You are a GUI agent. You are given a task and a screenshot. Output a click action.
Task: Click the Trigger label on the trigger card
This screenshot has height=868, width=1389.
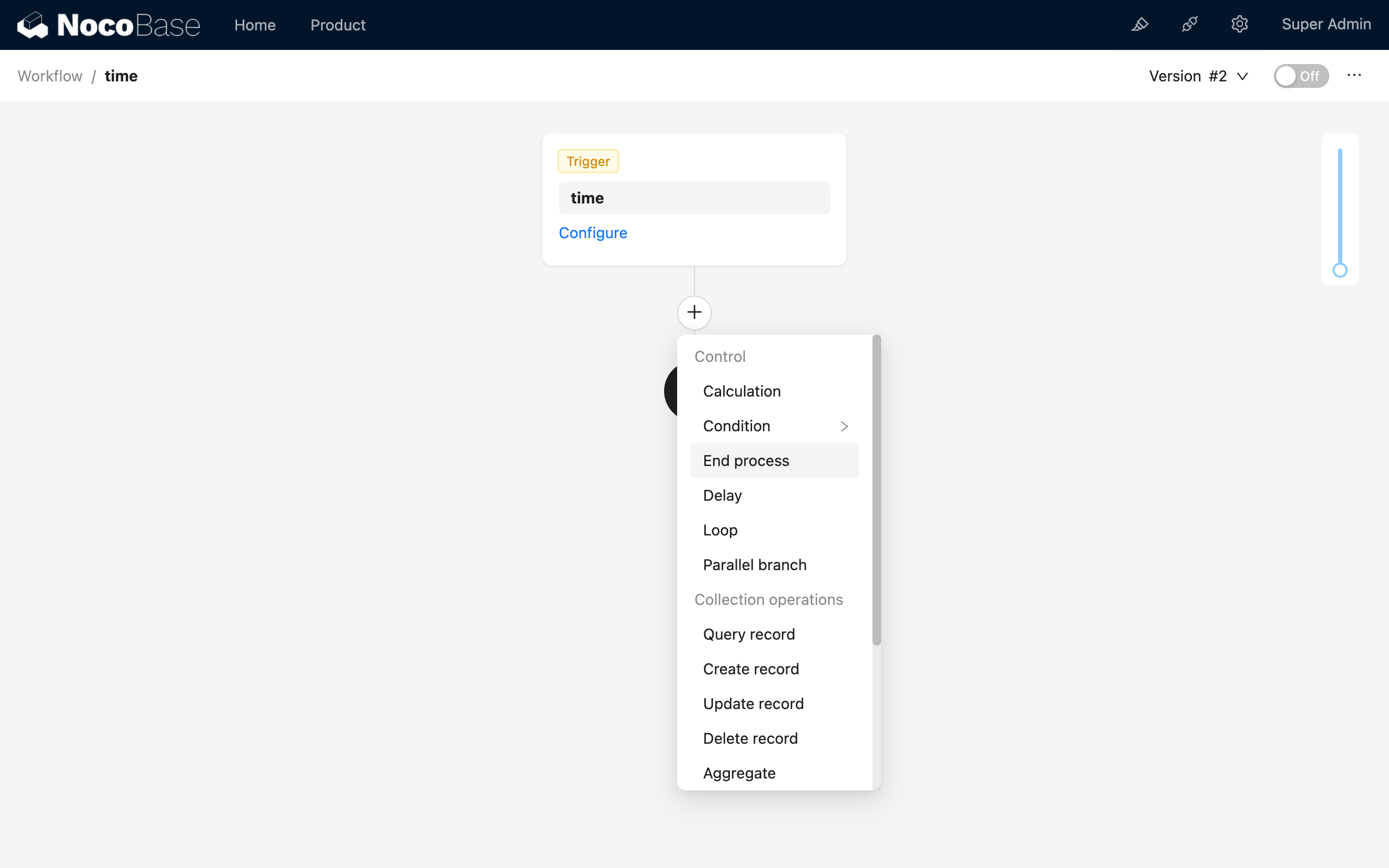click(587, 161)
